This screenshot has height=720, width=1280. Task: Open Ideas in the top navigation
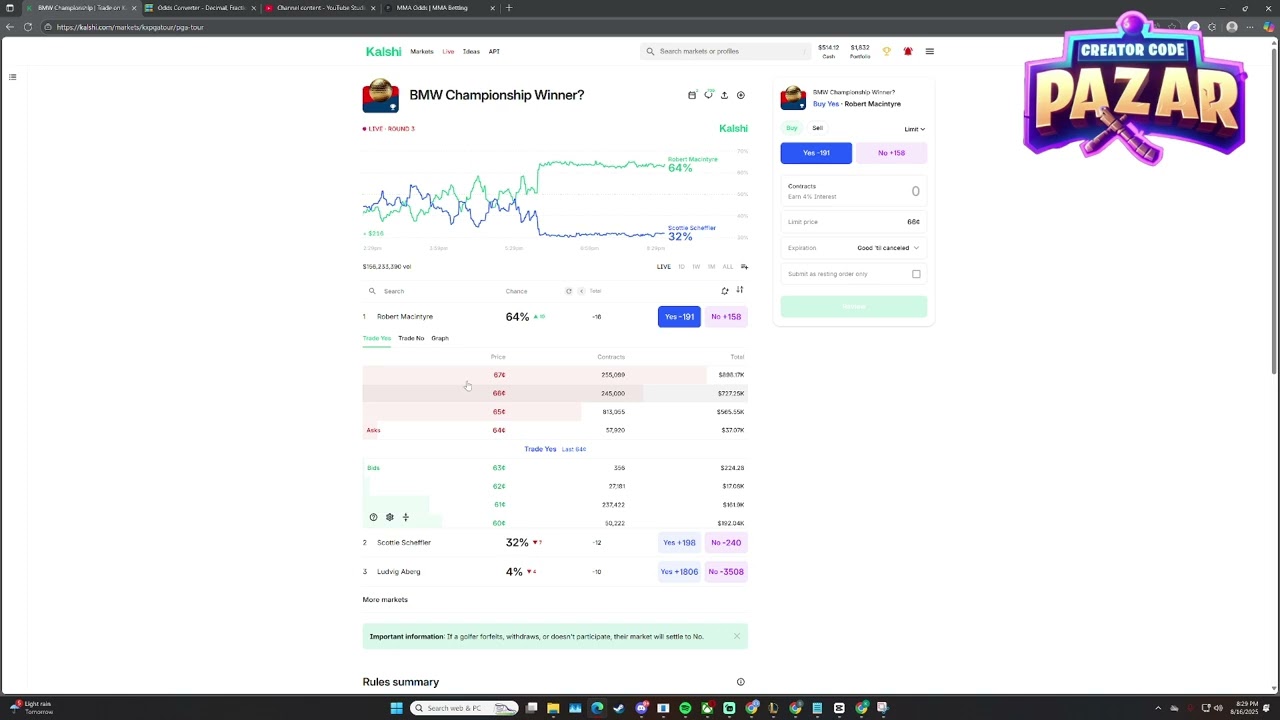coord(471,51)
